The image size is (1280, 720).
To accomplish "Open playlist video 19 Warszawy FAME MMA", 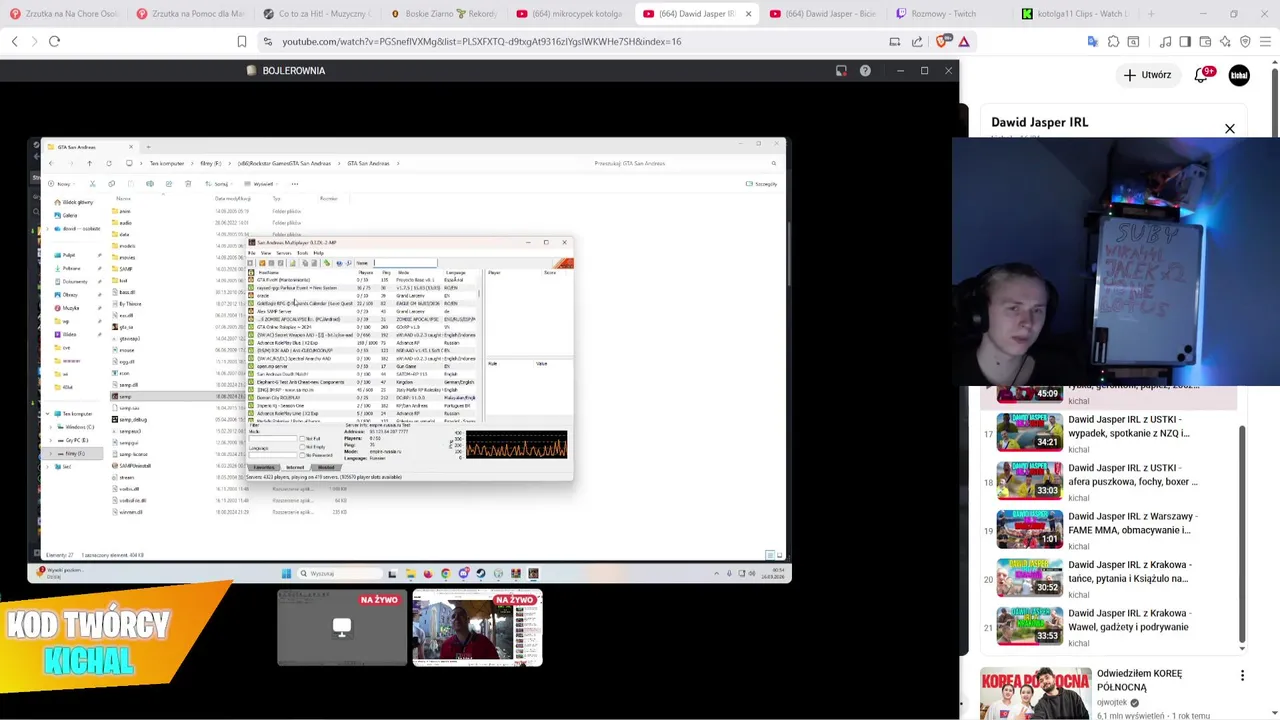I will pos(1110,530).
